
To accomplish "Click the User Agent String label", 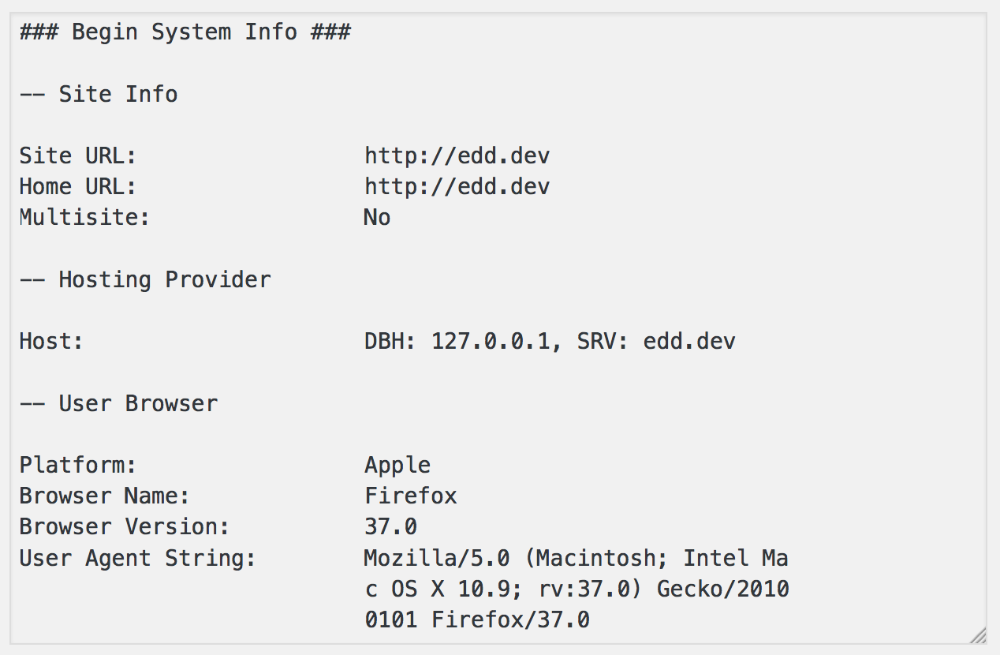I will [137, 558].
